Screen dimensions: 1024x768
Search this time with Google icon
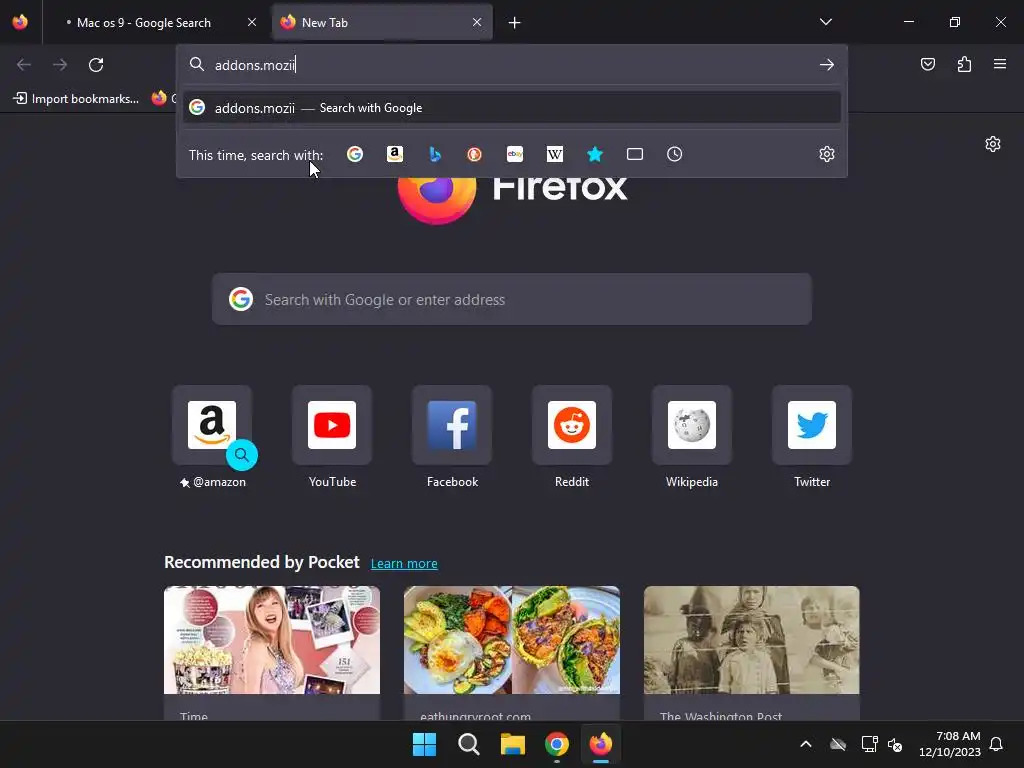tap(355, 154)
